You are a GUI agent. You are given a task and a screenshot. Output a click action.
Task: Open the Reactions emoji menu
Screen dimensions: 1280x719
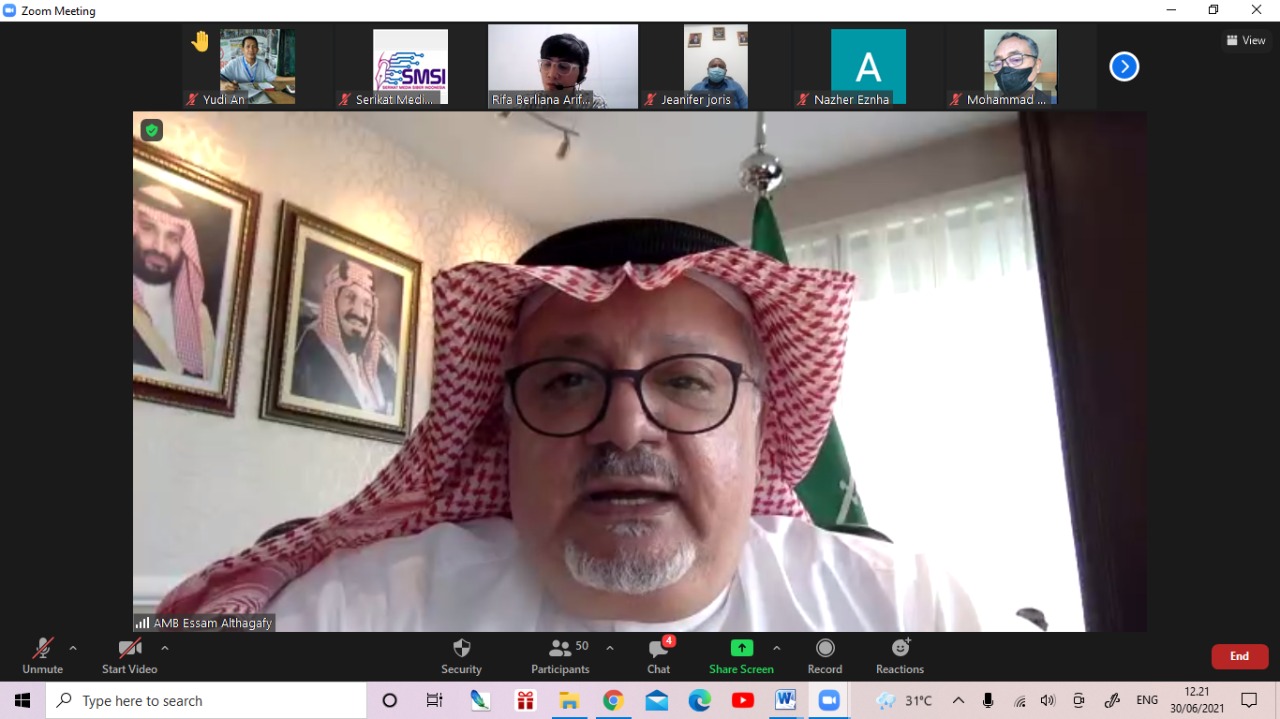click(899, 656)
